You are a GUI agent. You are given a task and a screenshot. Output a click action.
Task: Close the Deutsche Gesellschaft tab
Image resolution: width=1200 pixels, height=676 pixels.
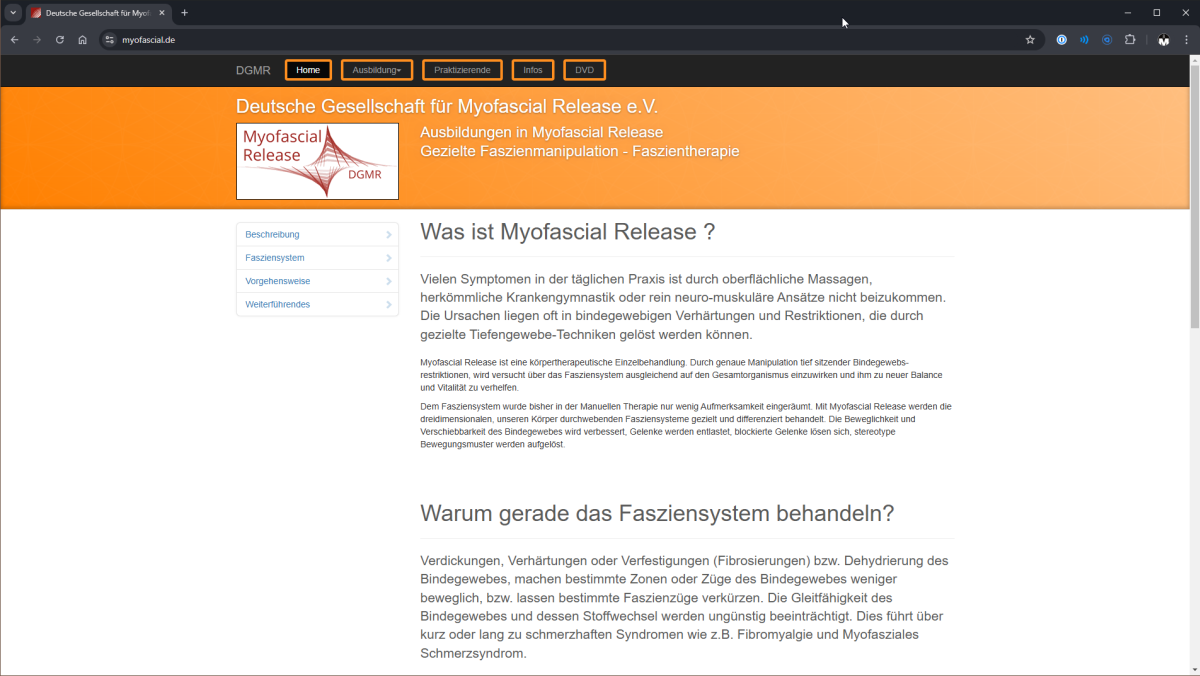pyautogui.click(x=161, y=13)
